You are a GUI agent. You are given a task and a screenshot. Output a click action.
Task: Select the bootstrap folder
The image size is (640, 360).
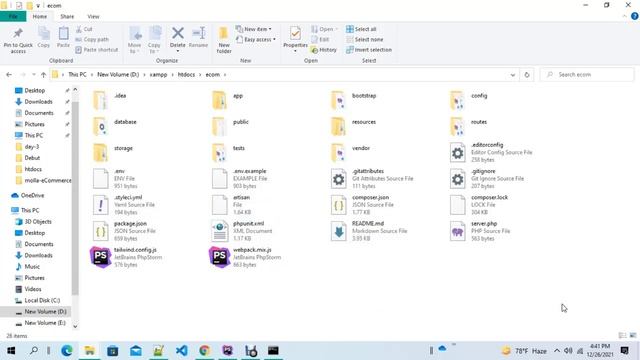[x=353, y=100]
